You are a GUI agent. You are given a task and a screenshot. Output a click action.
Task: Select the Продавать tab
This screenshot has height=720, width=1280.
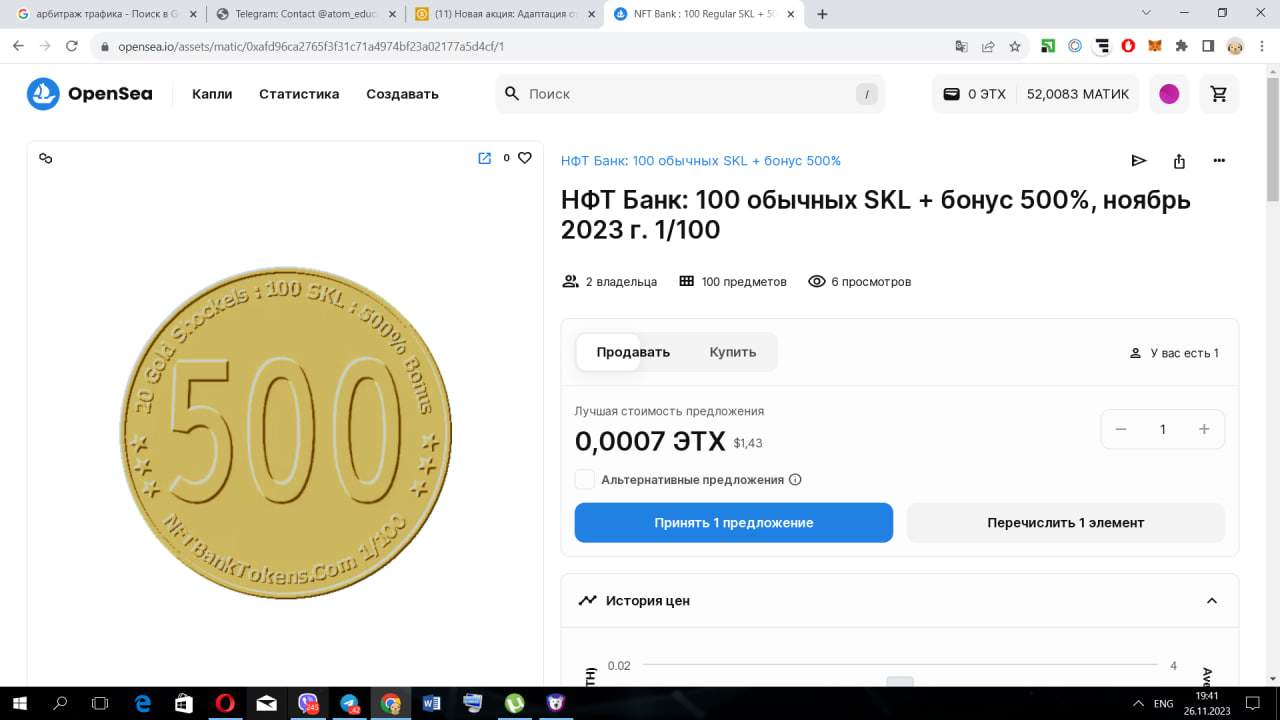point(633,352)
